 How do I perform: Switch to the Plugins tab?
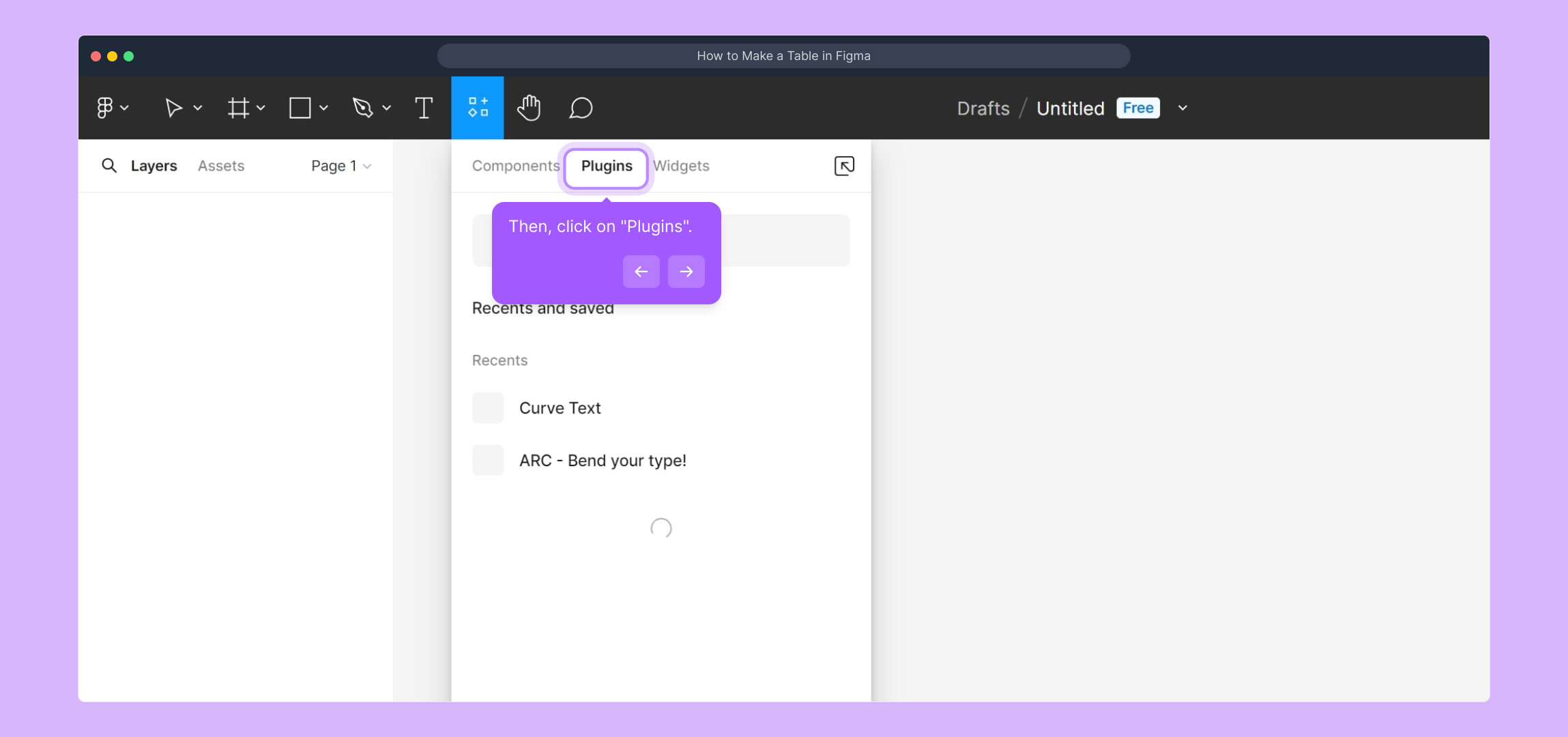tap(607, 166)
